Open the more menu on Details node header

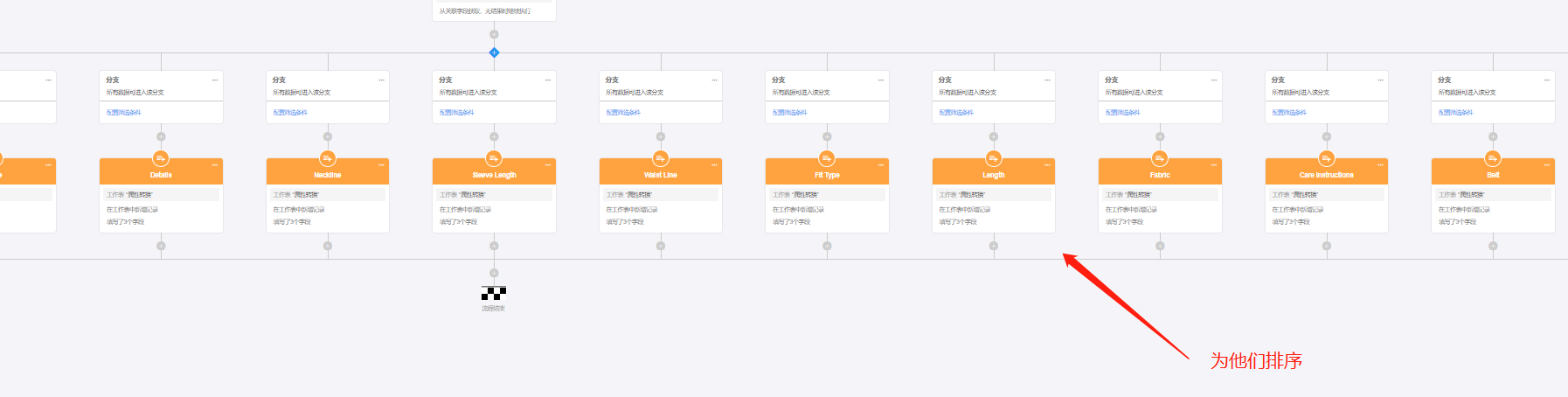pyautogui.click(x=215, y=165)
